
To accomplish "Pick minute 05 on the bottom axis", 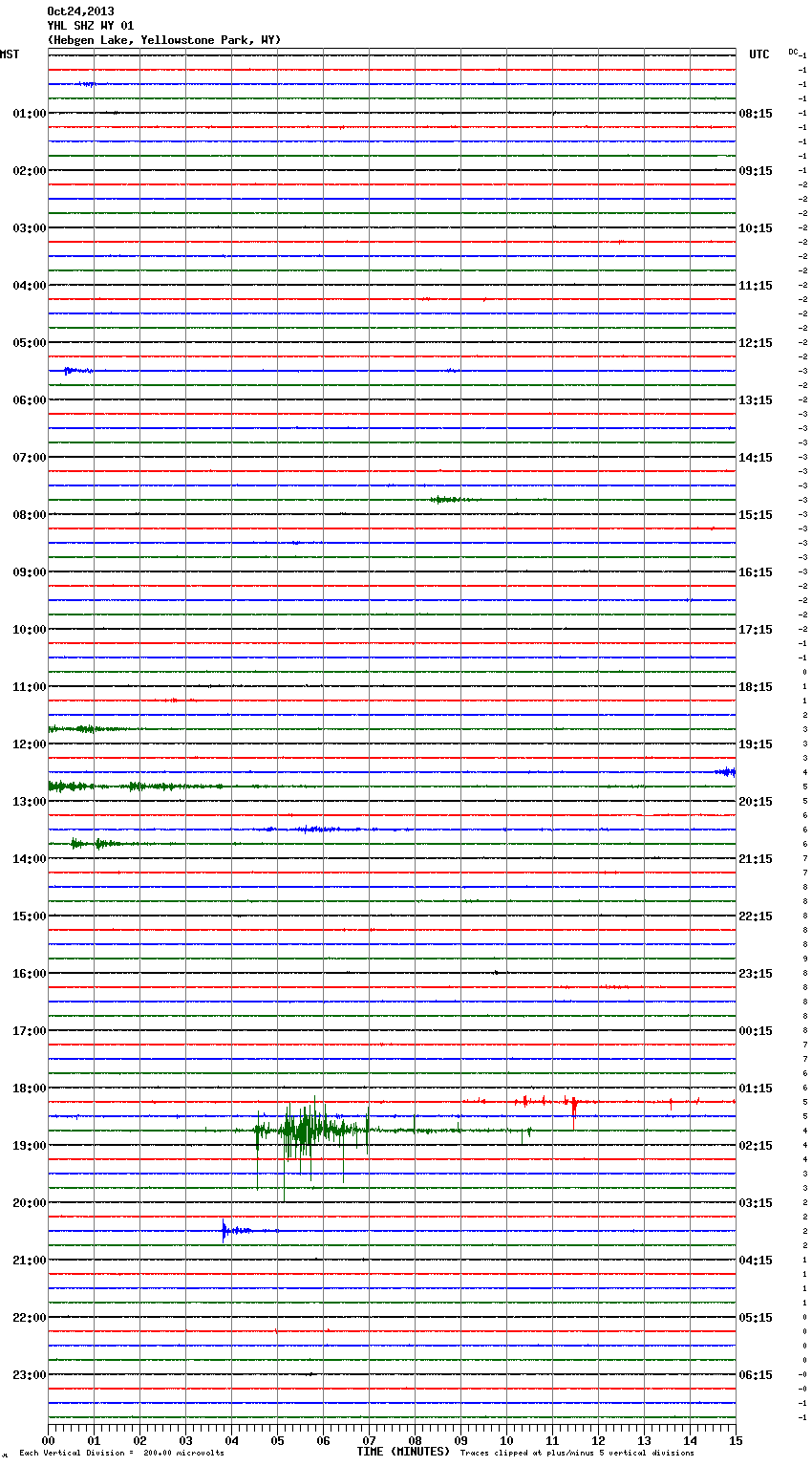I will pos(277,1440).
